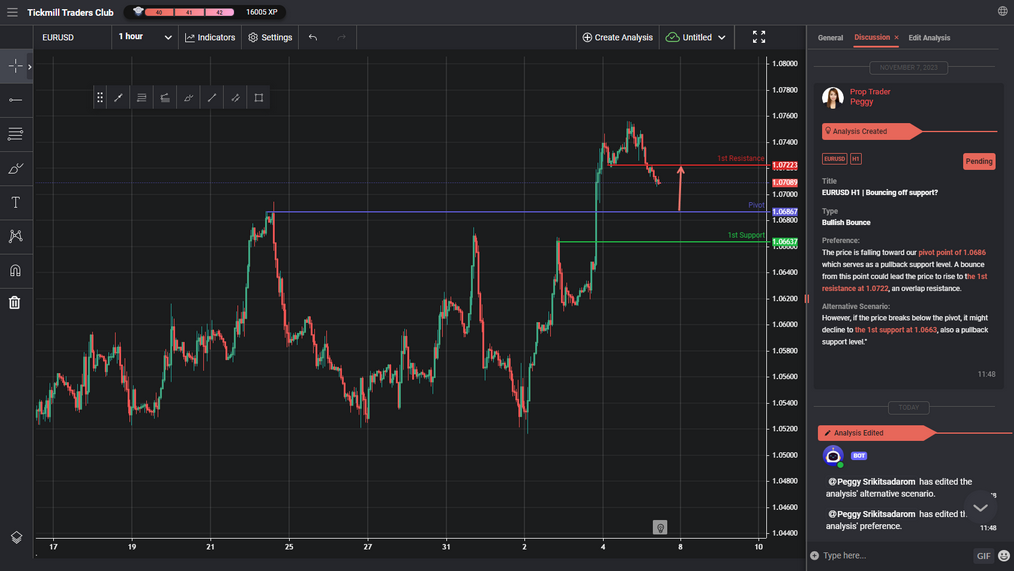Switch to the Edit Analysis tab
Viewport: 1014px width, 572px height.
pyautogui.click(x=929, y=38)
